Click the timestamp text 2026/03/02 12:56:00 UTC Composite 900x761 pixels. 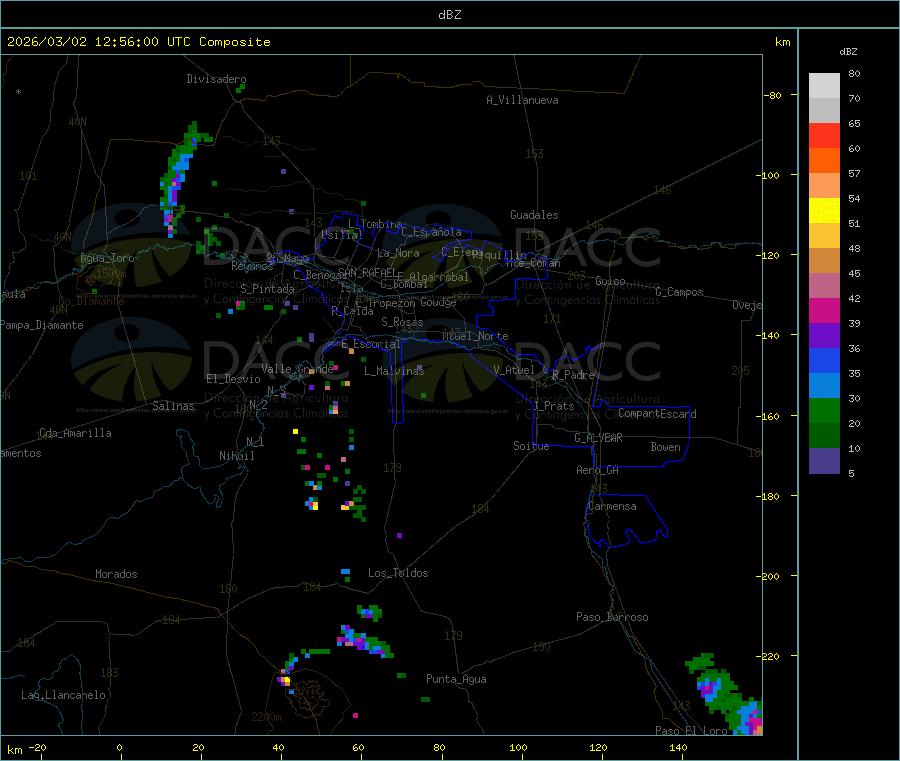[138, 42]
